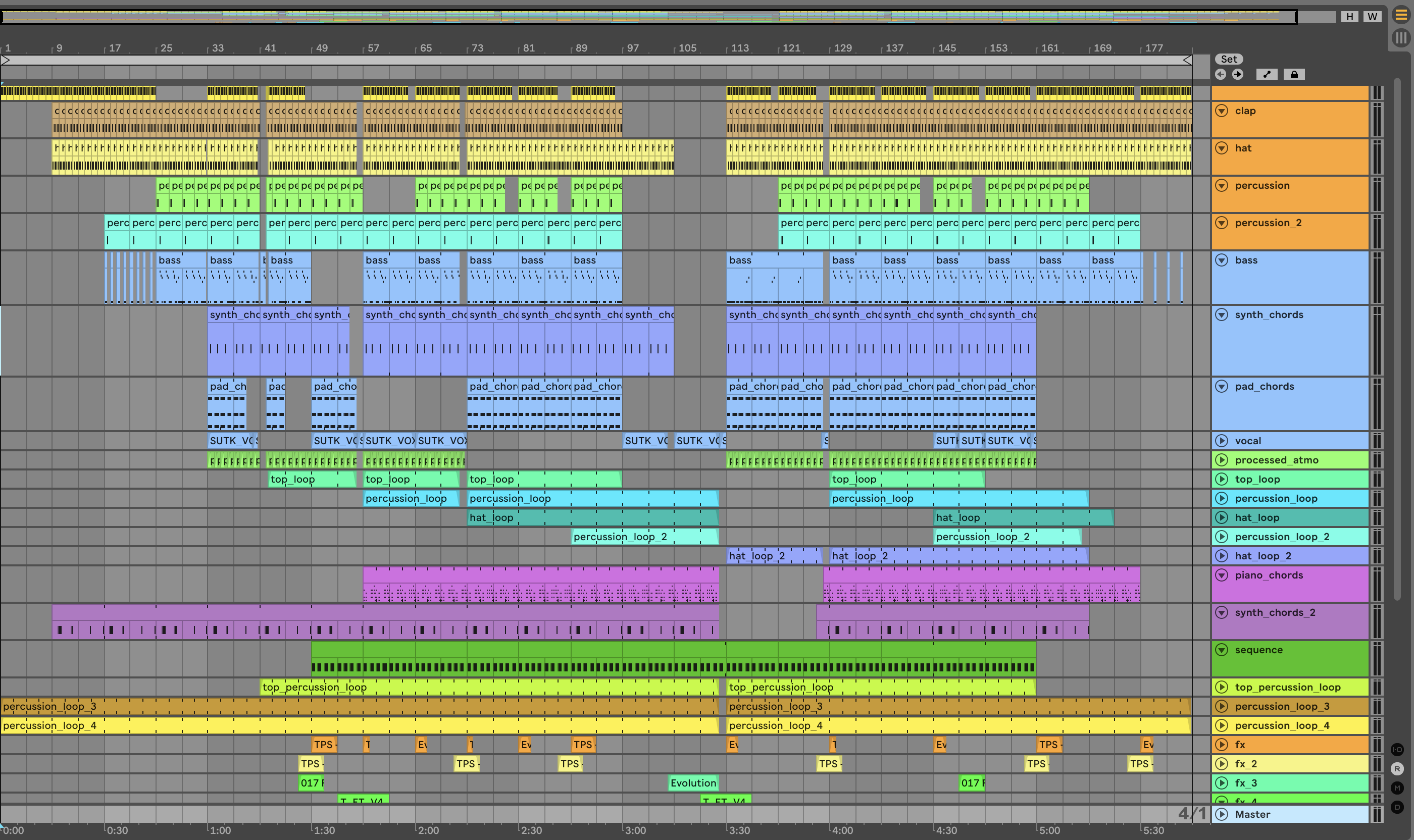The height and width of the screenshot is (840, 1414).
Task: Show the In/Out section button
Action: pyautogui.click(x=1397, y=750)
